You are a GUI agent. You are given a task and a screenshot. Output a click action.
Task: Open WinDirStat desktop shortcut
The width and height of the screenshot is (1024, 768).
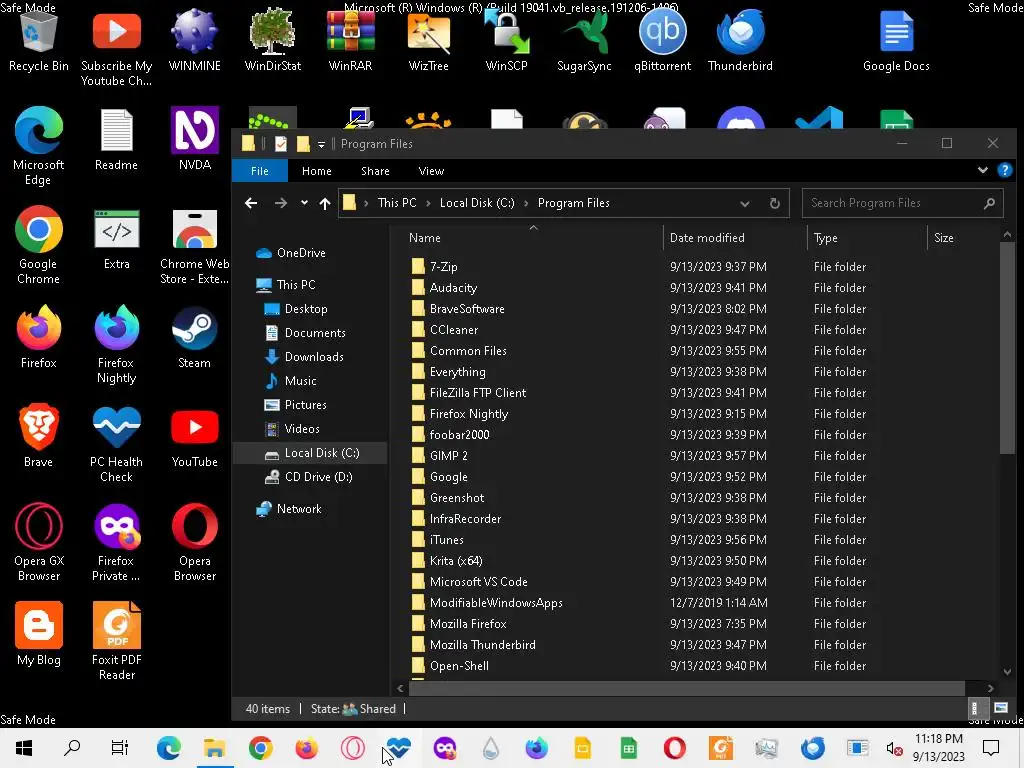tap(272, 40)
